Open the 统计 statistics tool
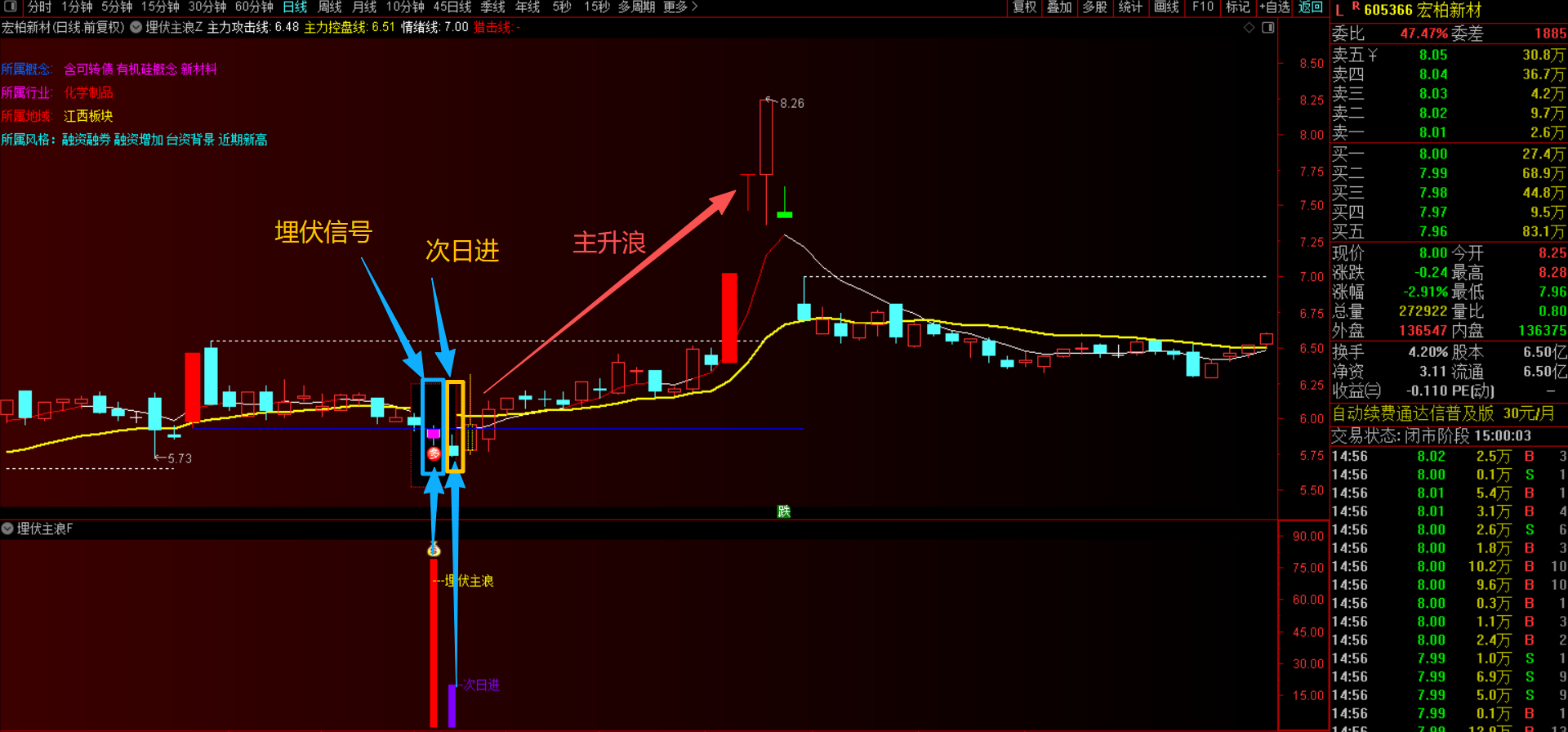This screenshot has height=732, width=1568. 1130,7
